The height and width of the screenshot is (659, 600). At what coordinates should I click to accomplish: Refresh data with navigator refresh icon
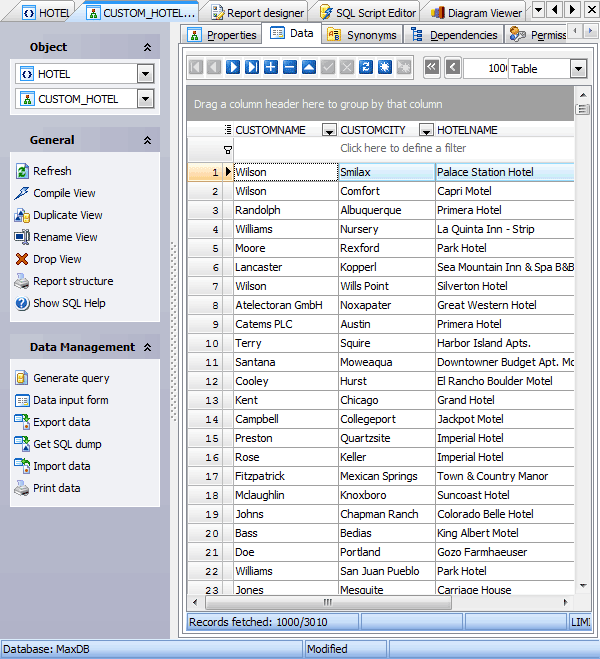point(366,67)
